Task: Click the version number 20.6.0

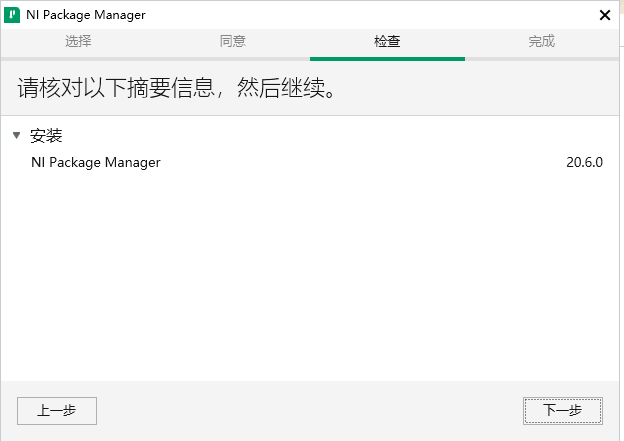Action: pyautogui.click(x=584, y=162)
